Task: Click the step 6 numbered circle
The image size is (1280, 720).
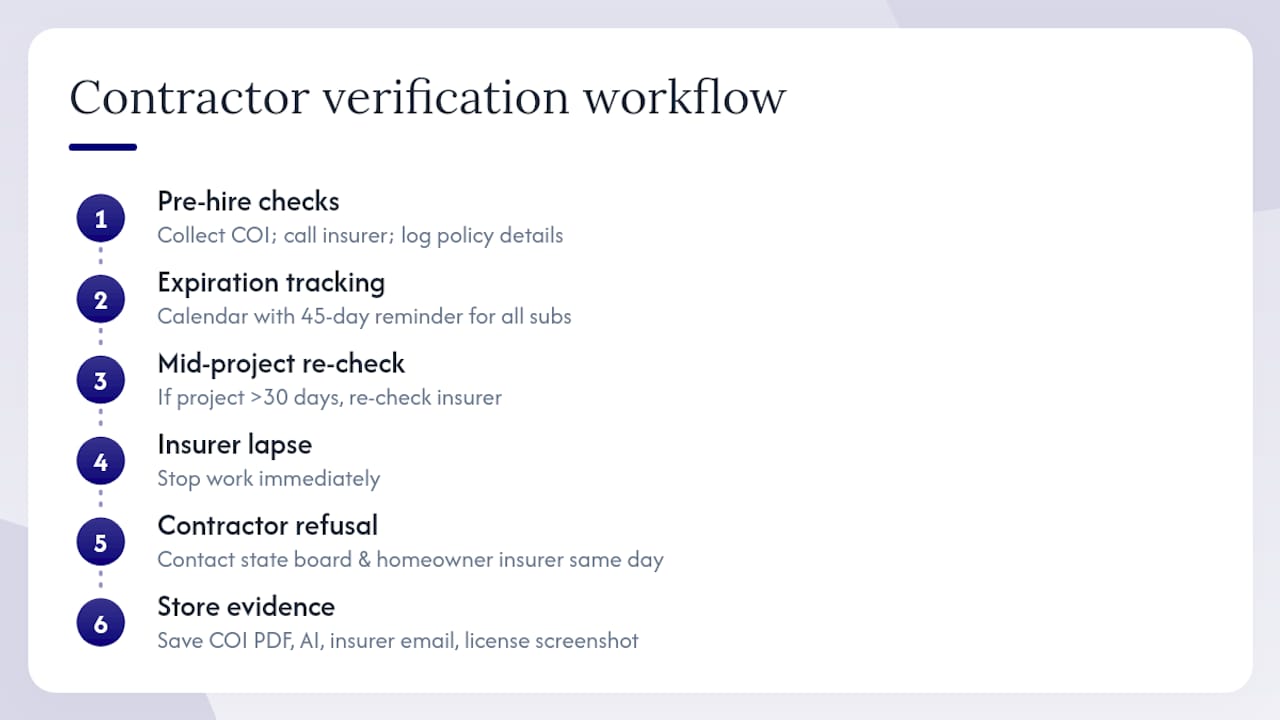Action: (x=100, y=624)
